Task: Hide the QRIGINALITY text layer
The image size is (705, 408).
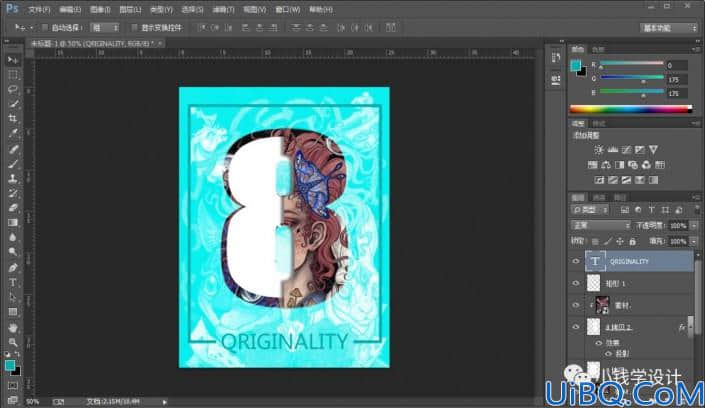Action: coord(576,261)
